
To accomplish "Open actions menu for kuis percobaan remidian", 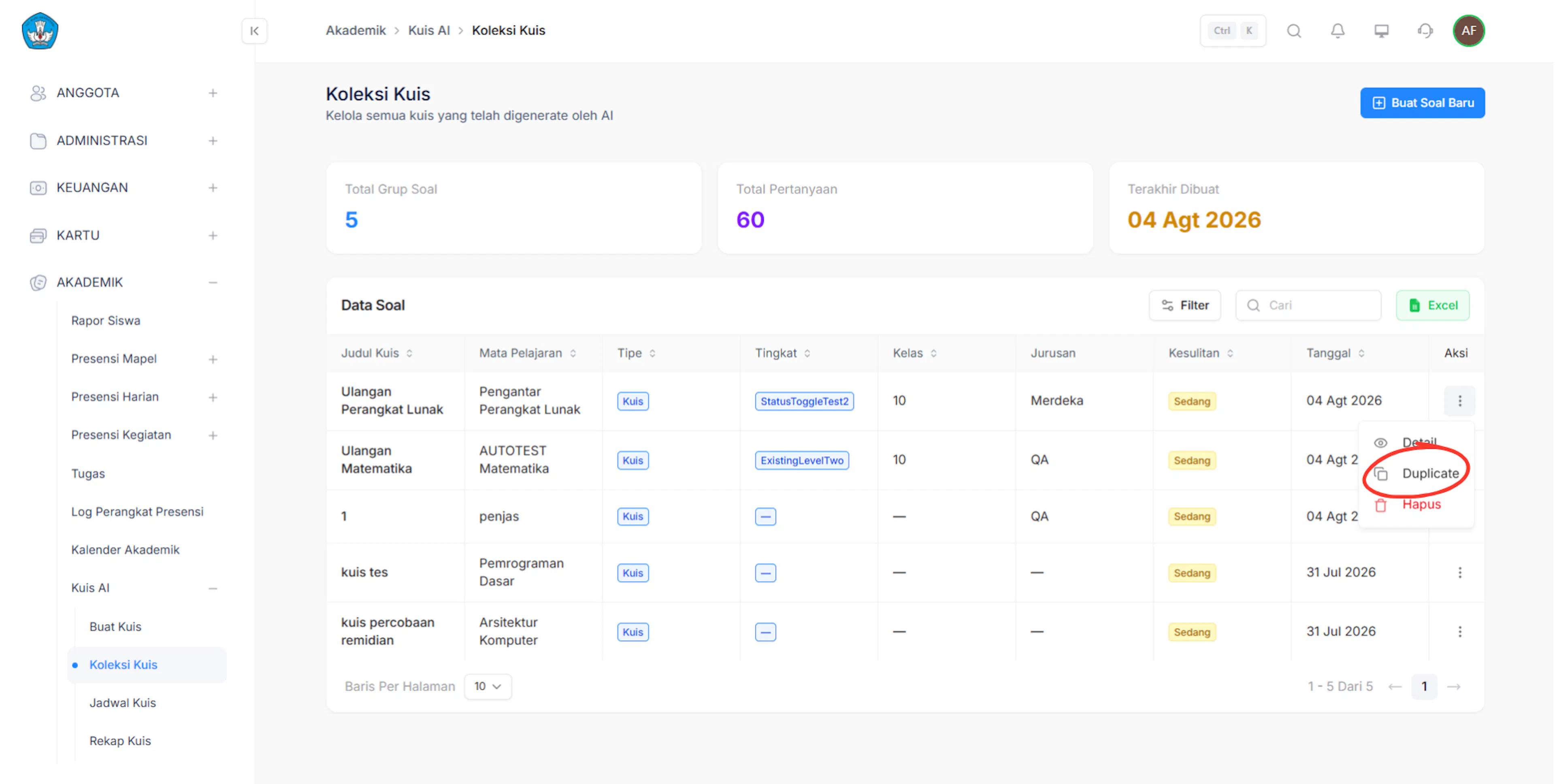I will pos(1459,631).
